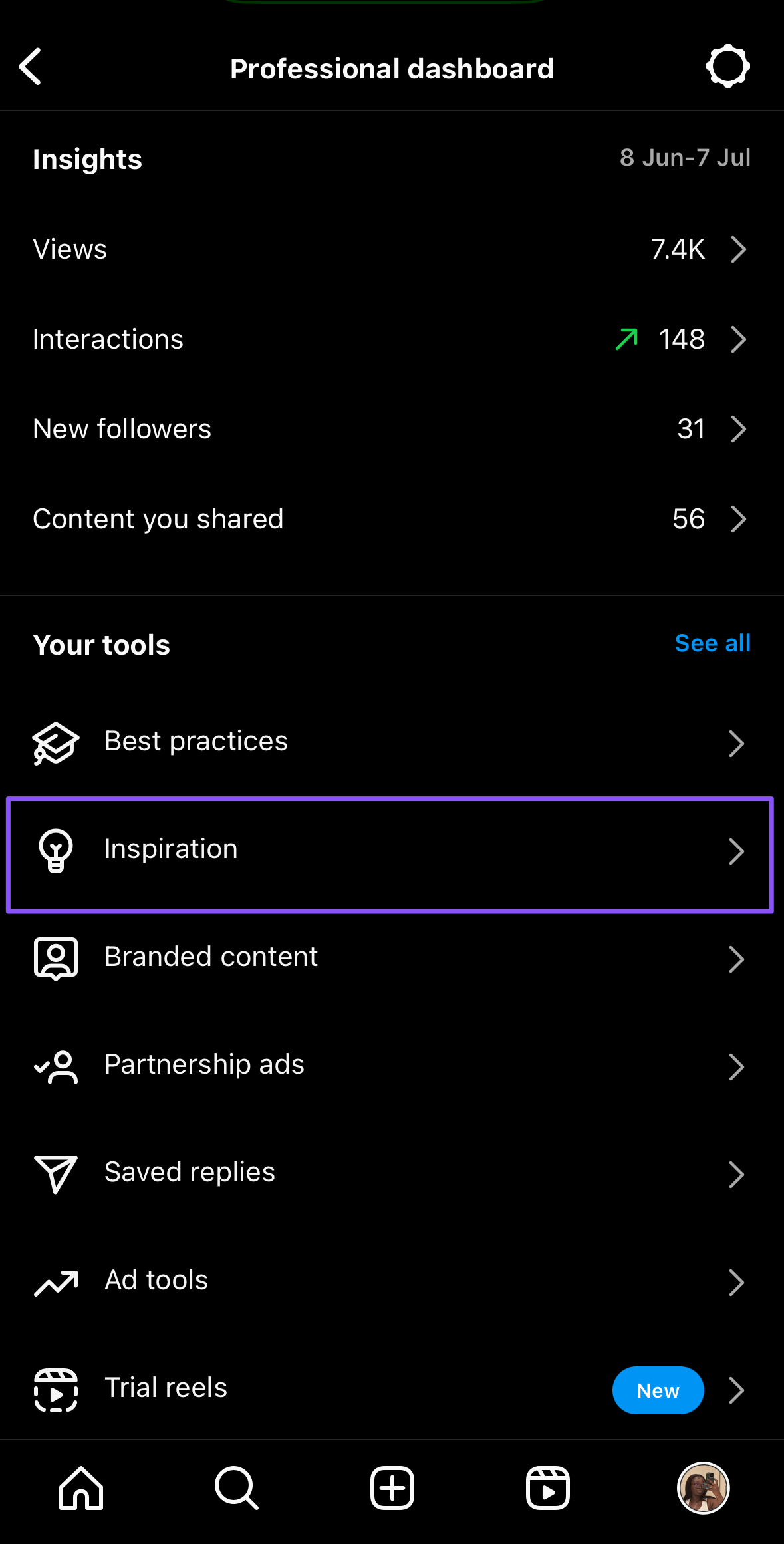Open the create new post tab

pyautogui.click(x=392, y=1488)
